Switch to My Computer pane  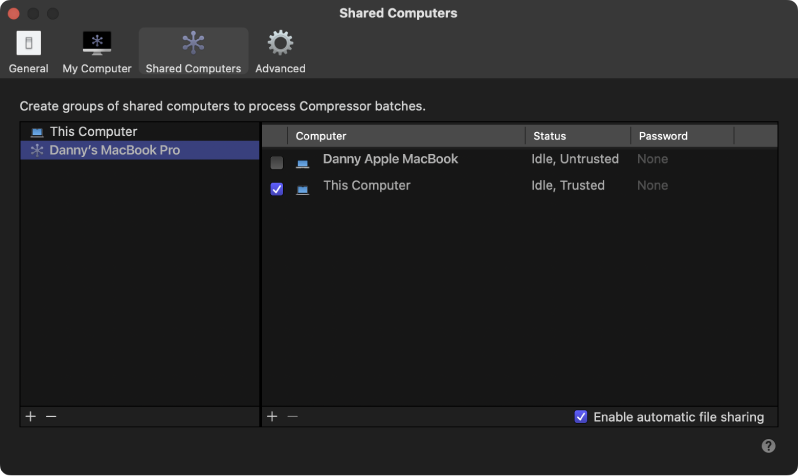[x=97, y=51]
